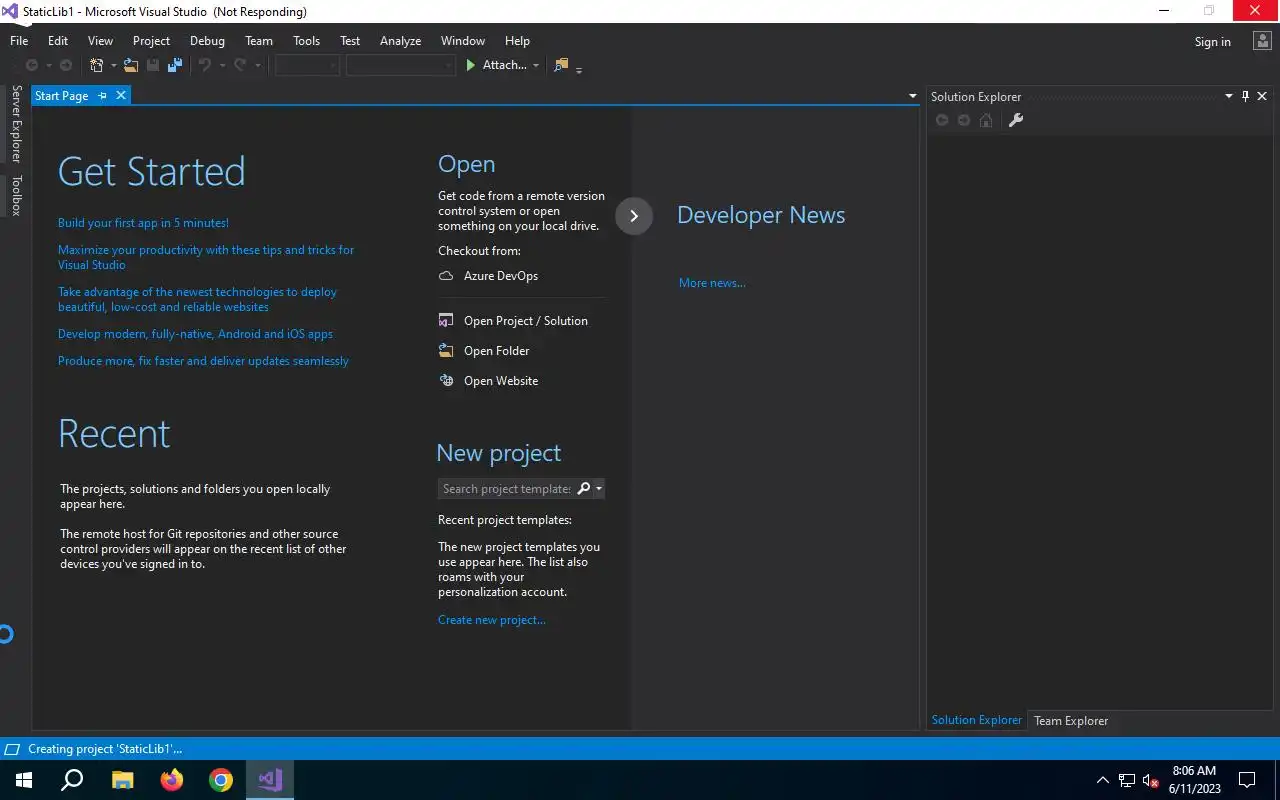Image resolution: width=1280 pixels, height=800 pixels.
Task: Toggle Solution Explorer auto-hide pin
Action: pyautogui.click(x=1245, y=97)
